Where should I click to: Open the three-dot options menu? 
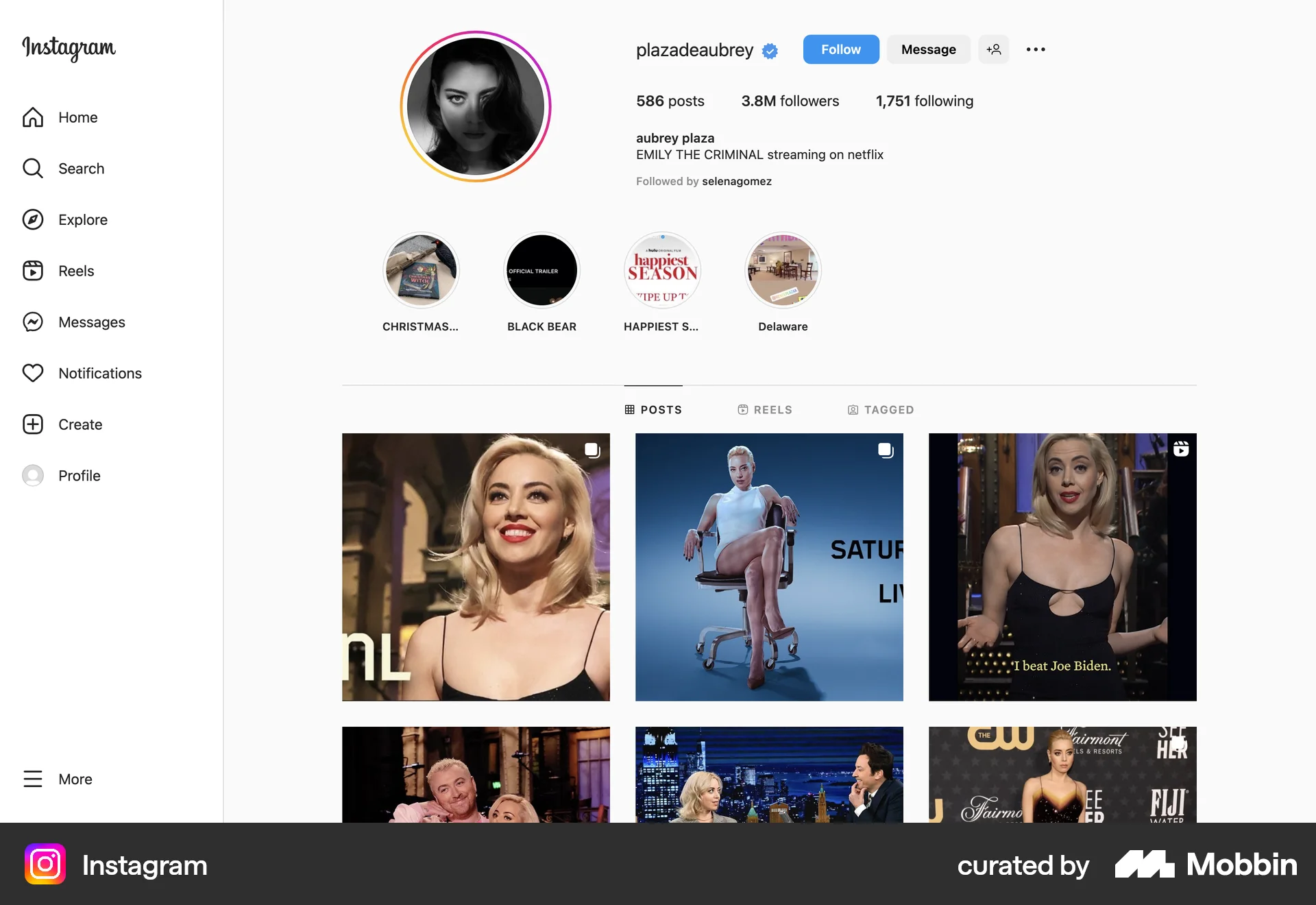(x=1036, y=49)
